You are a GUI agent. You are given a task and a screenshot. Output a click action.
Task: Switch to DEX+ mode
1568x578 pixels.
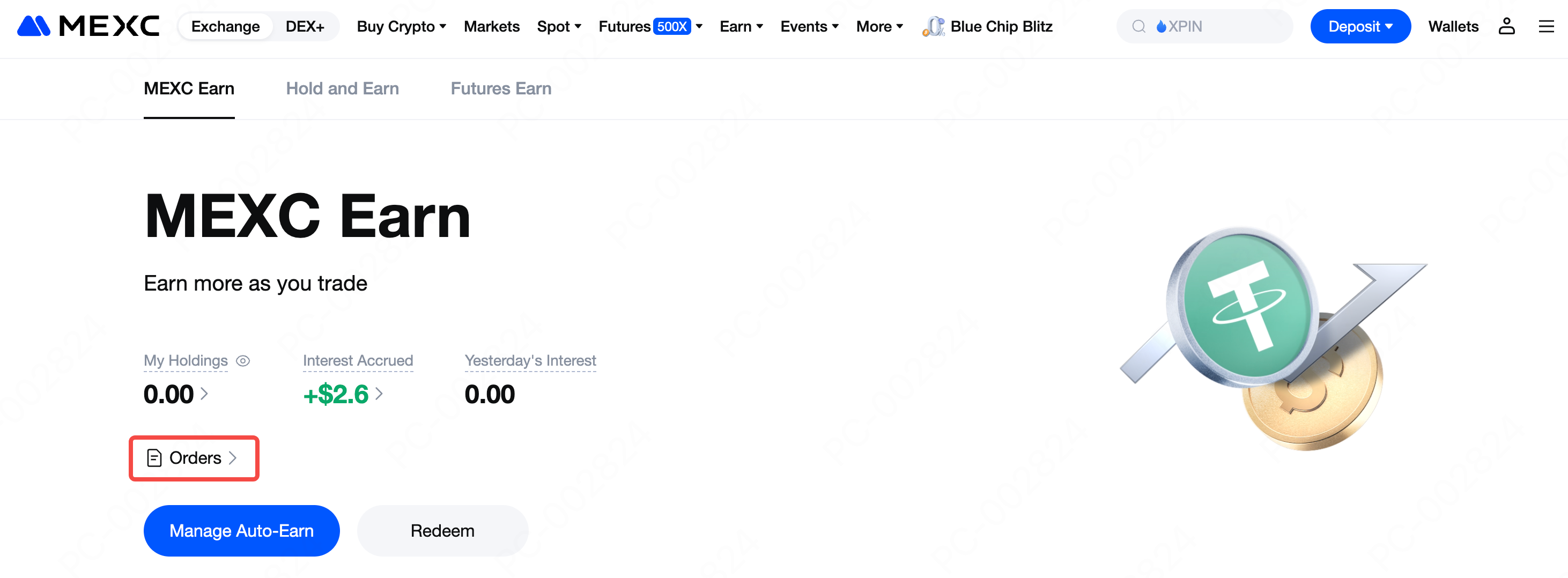(305, 26)
